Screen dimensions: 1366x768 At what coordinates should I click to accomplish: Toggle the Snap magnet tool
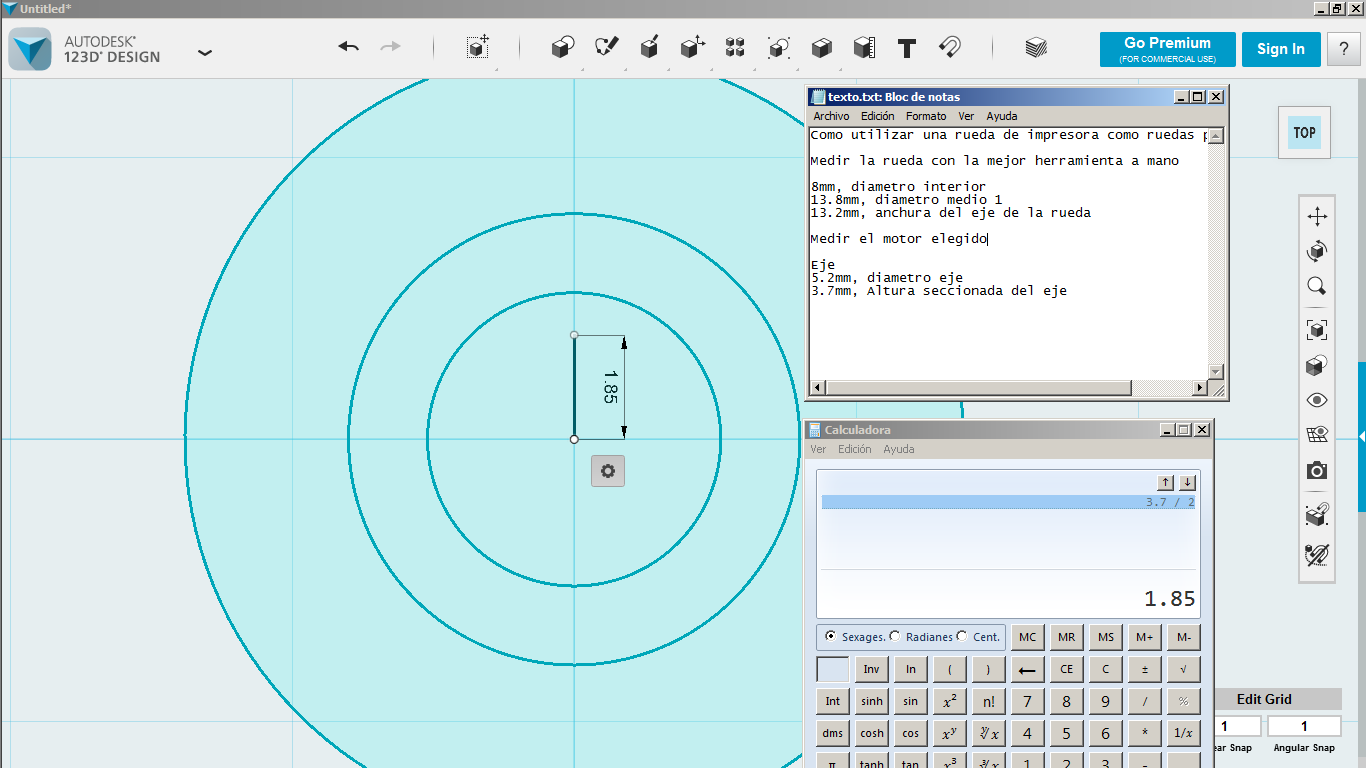pyautogui.click(x=950, y=47)
